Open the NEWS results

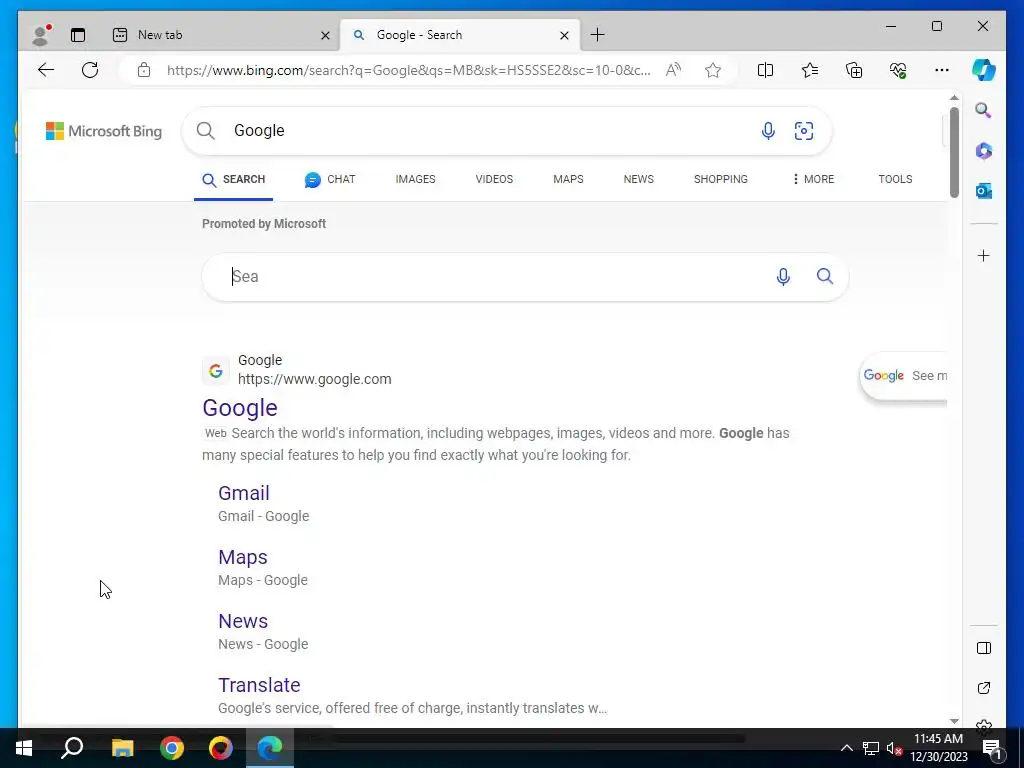(639, 179)
